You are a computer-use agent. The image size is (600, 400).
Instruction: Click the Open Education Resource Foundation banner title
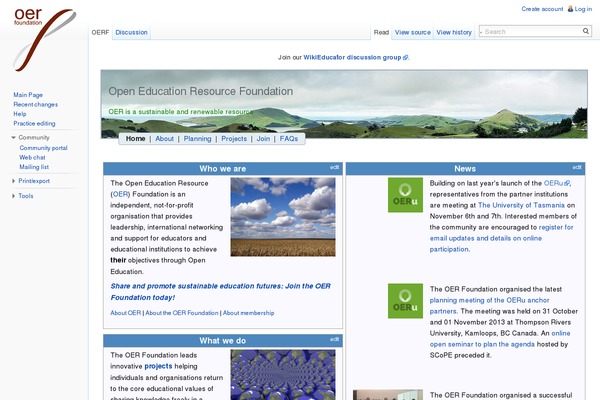201,91
